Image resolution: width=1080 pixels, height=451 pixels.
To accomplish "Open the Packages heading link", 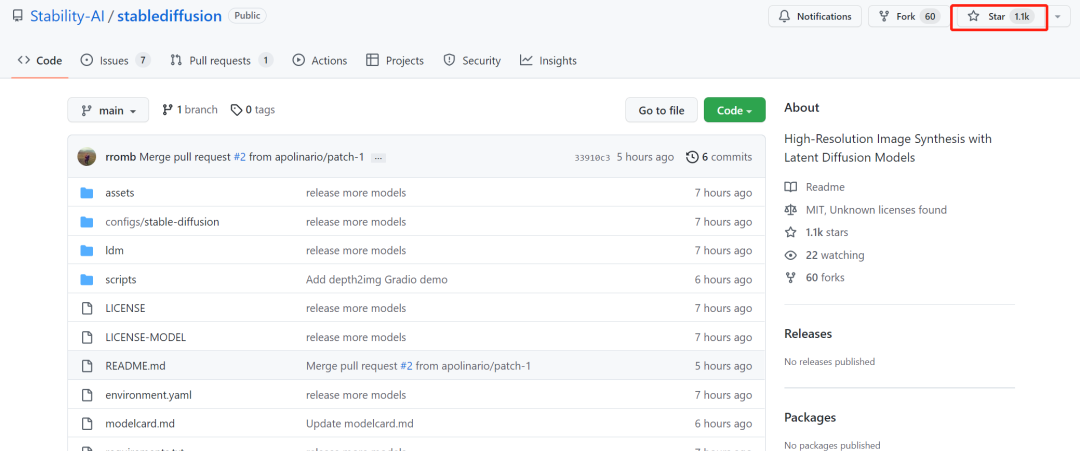I will pos(810,417).
